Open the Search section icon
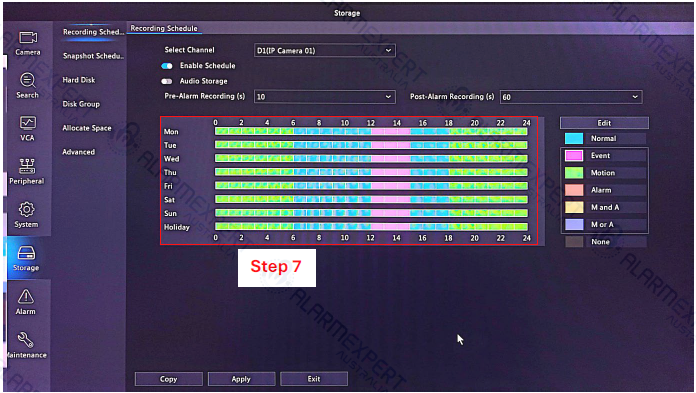The width and height of the screenshot is (696, 393). 28,80
